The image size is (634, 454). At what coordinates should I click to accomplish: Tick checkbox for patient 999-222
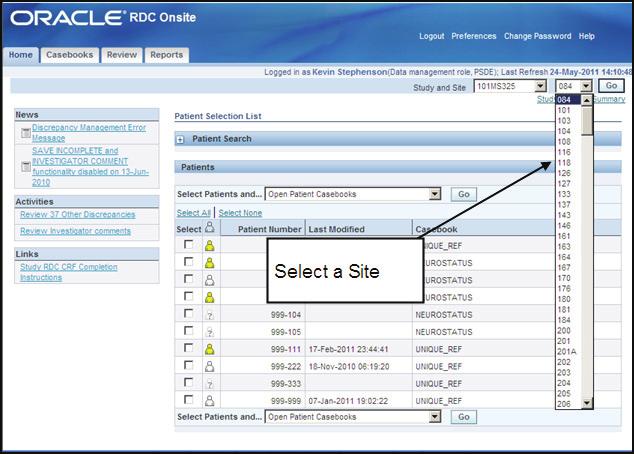click(188, 365)
